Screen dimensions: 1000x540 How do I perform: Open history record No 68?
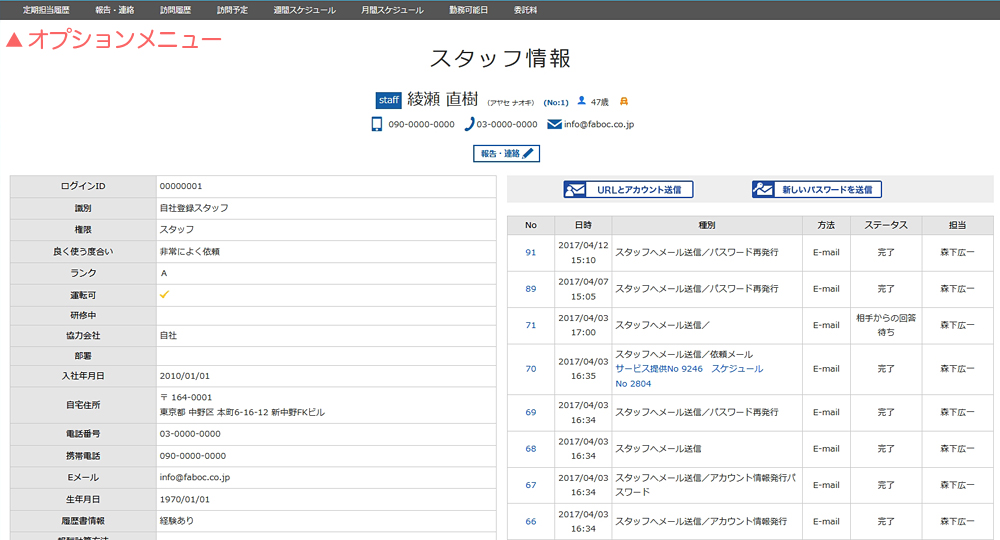[531, 449]
